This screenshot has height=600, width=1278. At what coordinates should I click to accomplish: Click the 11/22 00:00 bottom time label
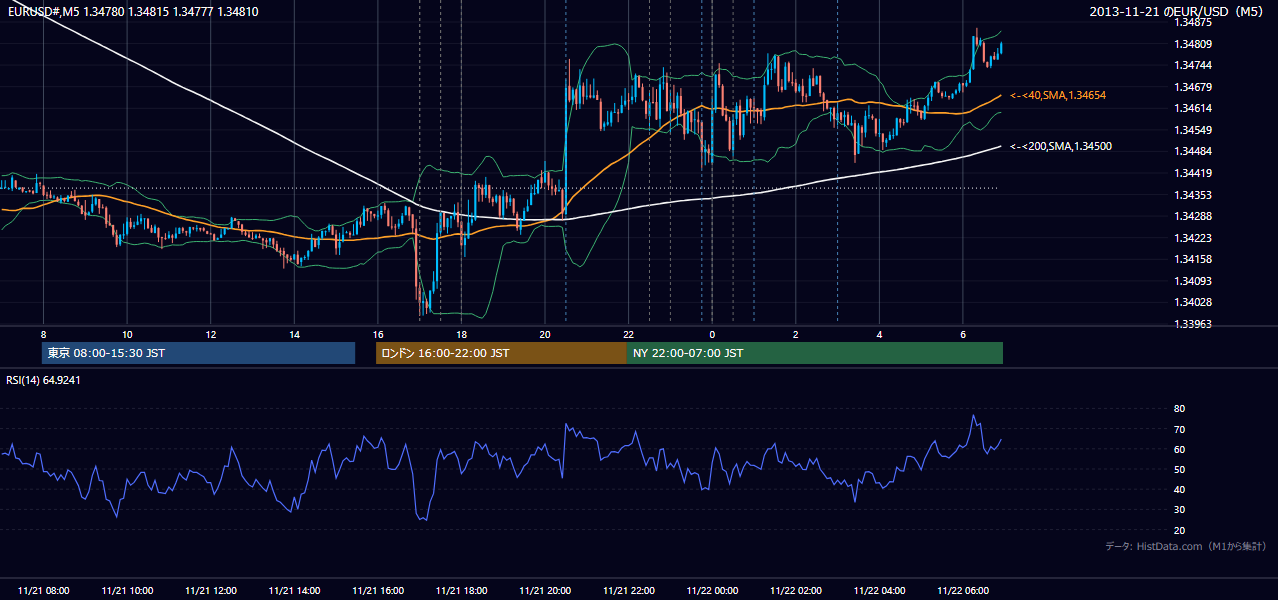[x=712, y=591]
